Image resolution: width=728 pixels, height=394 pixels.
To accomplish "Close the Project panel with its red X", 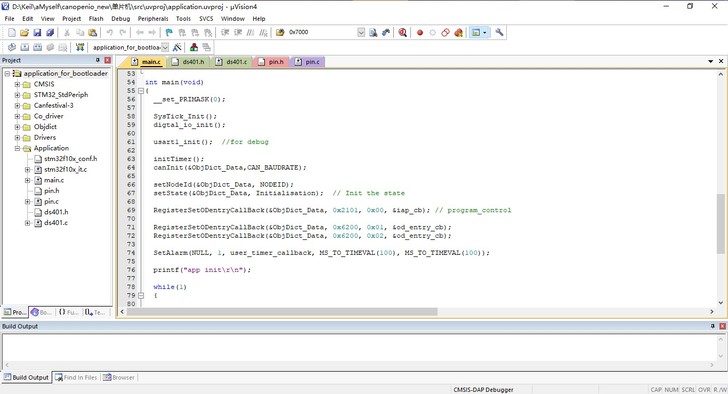I will point(108,60).
